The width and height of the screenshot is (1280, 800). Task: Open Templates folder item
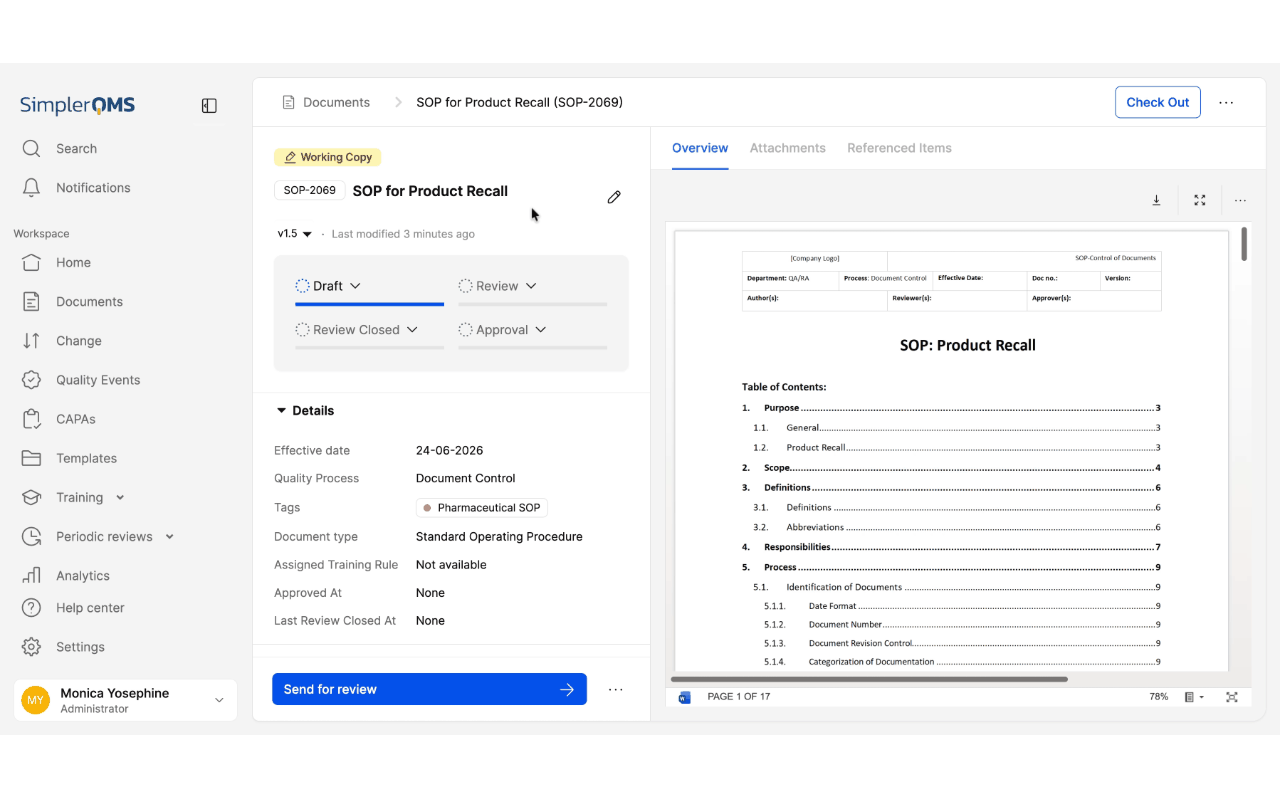69,458
